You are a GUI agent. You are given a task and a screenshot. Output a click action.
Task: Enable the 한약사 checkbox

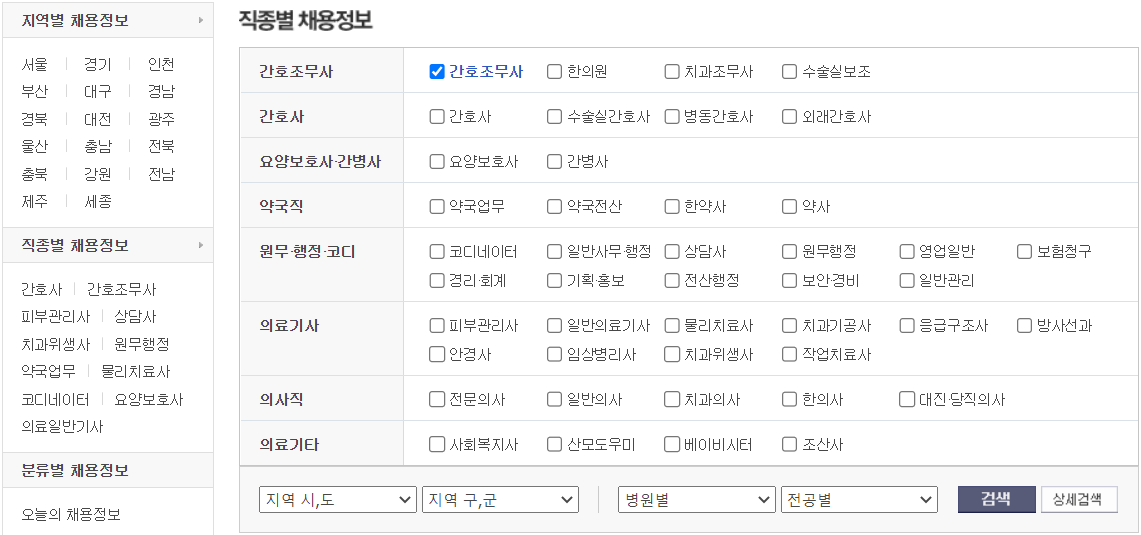672,207
